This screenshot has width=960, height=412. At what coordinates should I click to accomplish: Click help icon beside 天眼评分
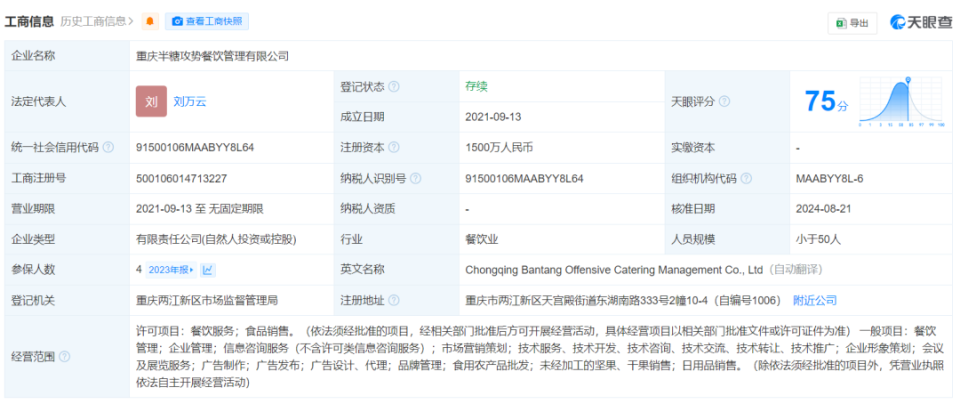(x=724, y=102)
